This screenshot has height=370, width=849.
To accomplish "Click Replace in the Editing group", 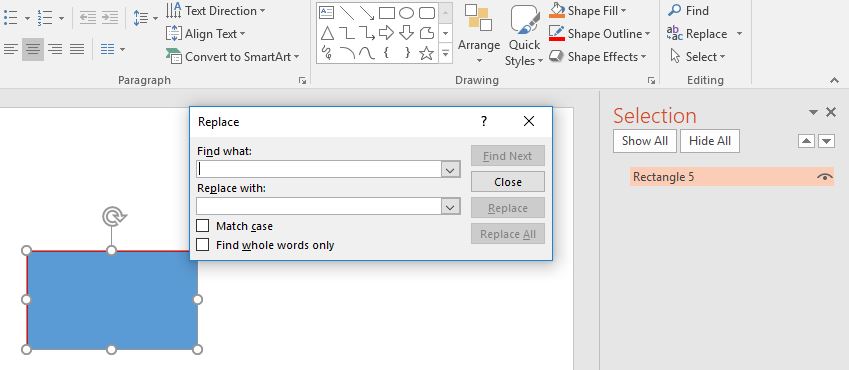I will (697, 34).
